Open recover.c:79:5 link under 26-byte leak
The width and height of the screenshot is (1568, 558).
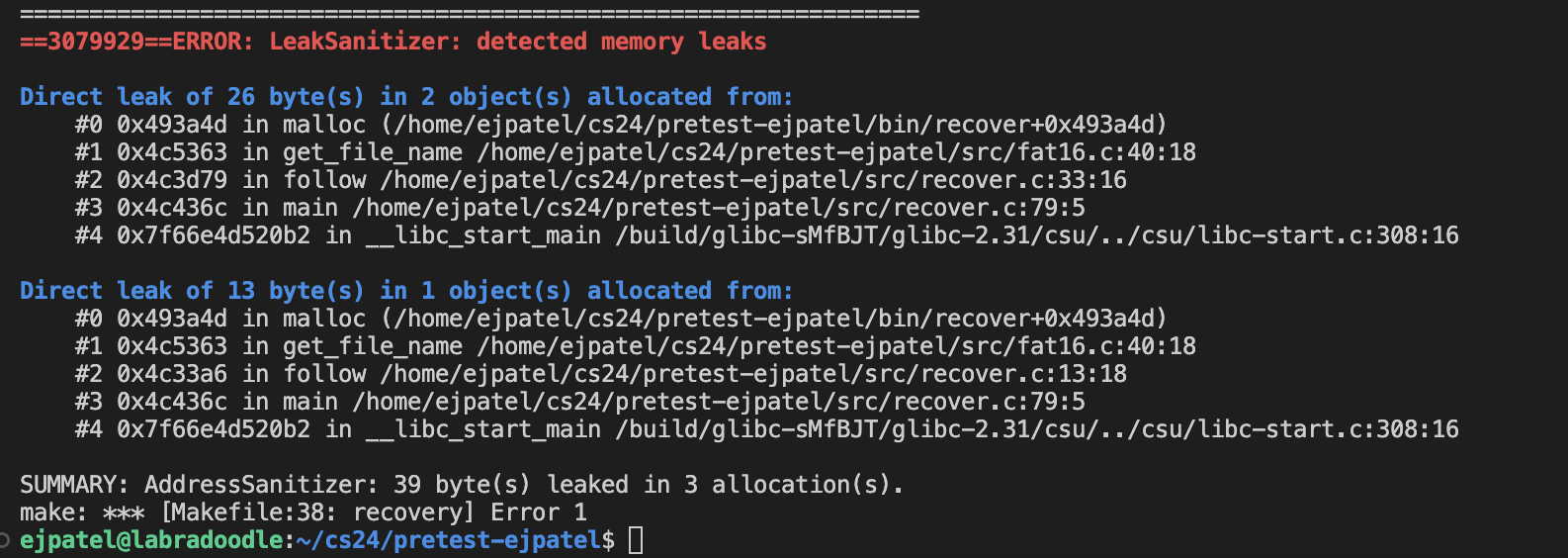point(719,208)
